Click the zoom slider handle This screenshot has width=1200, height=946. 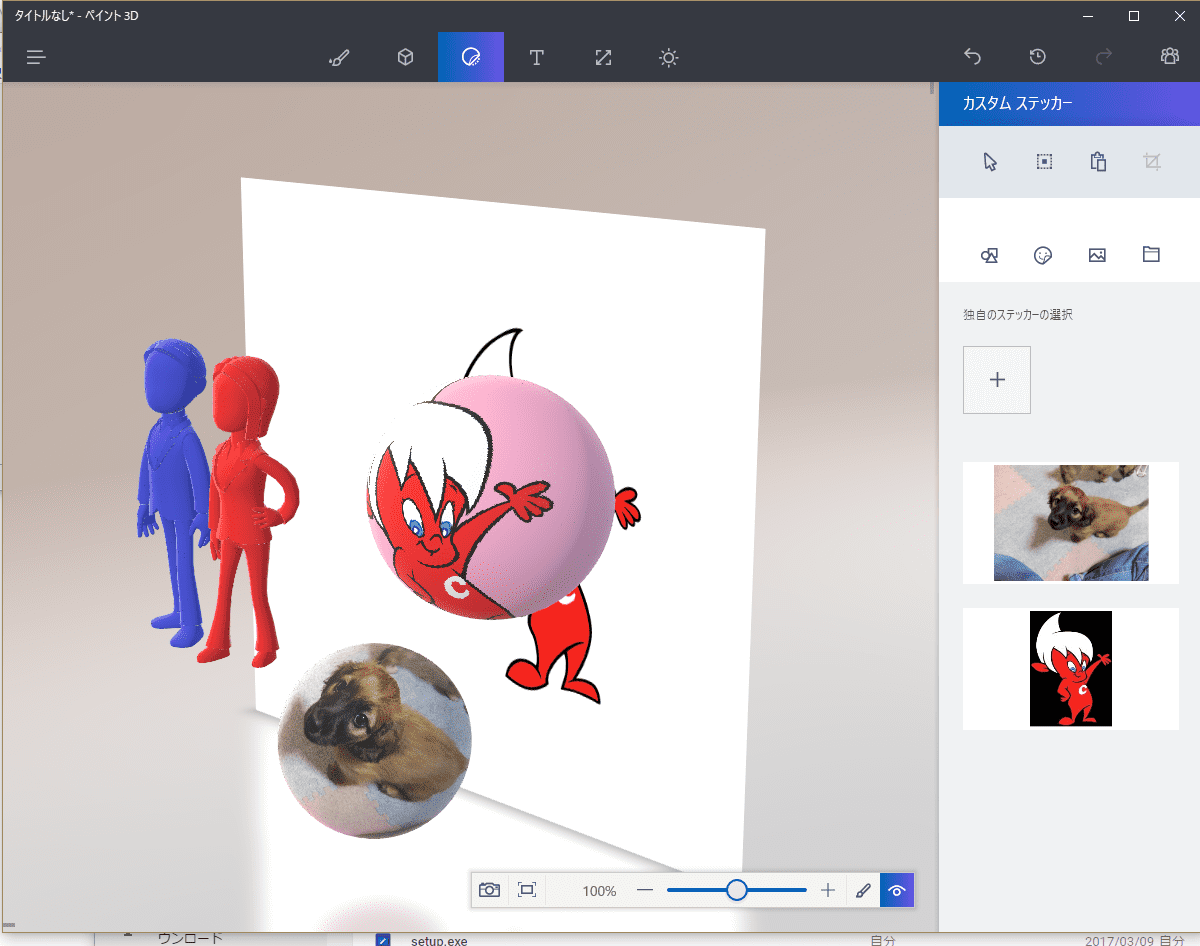pyautogui.click(x=737, y=890)
